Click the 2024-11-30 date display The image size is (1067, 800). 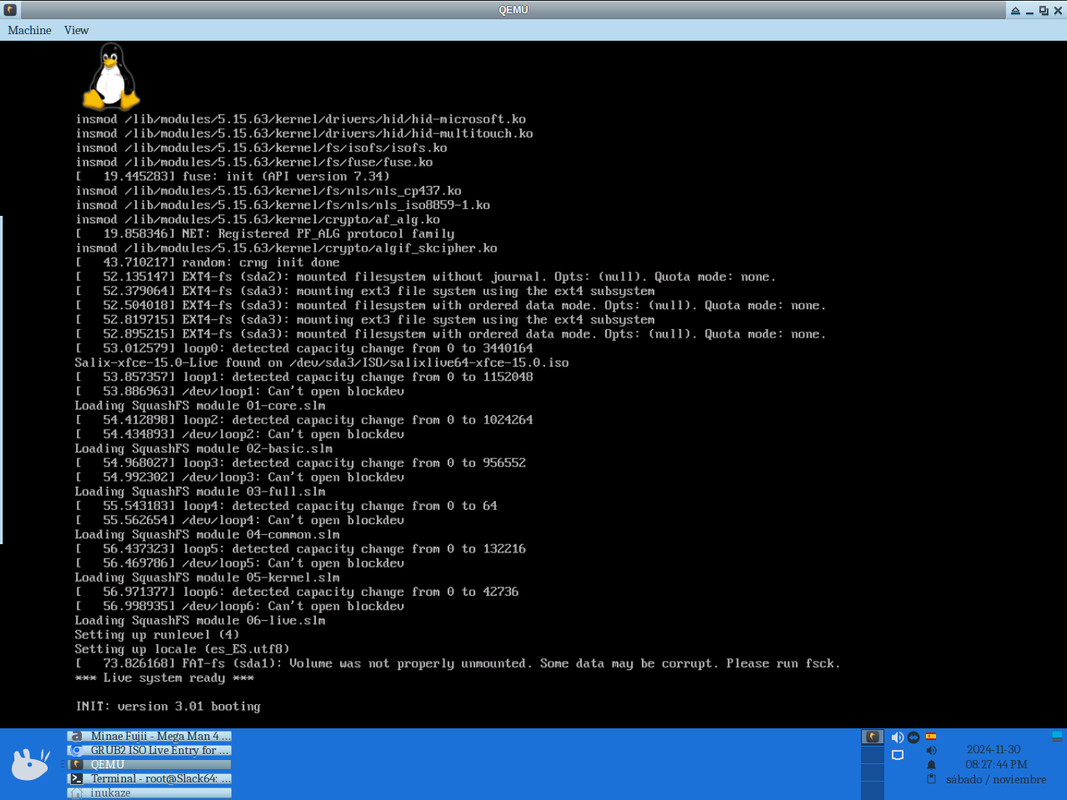tap(994, 749)
